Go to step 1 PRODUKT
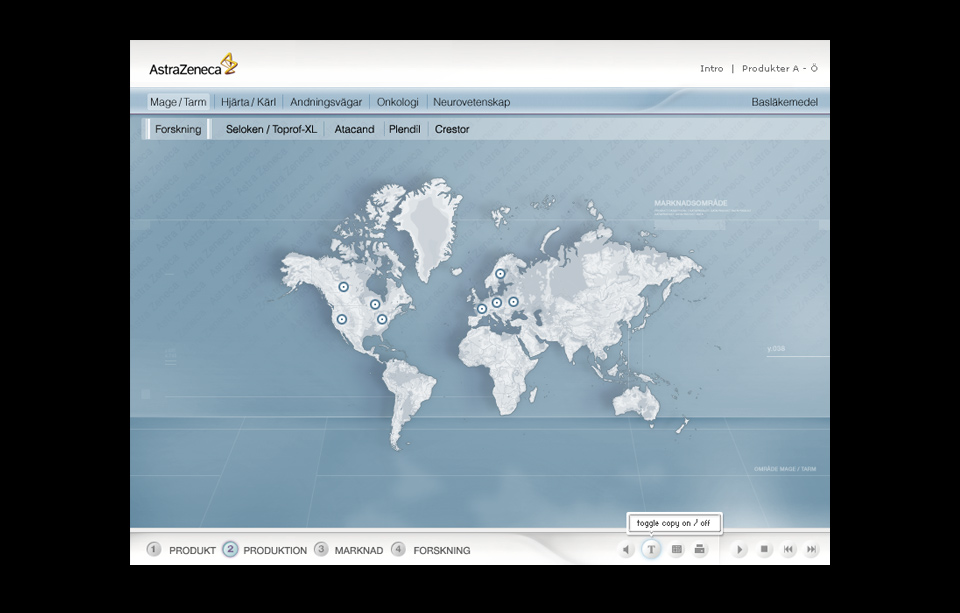Image resolution: width=960 pixels, height=613 pixels. (181, 550)
